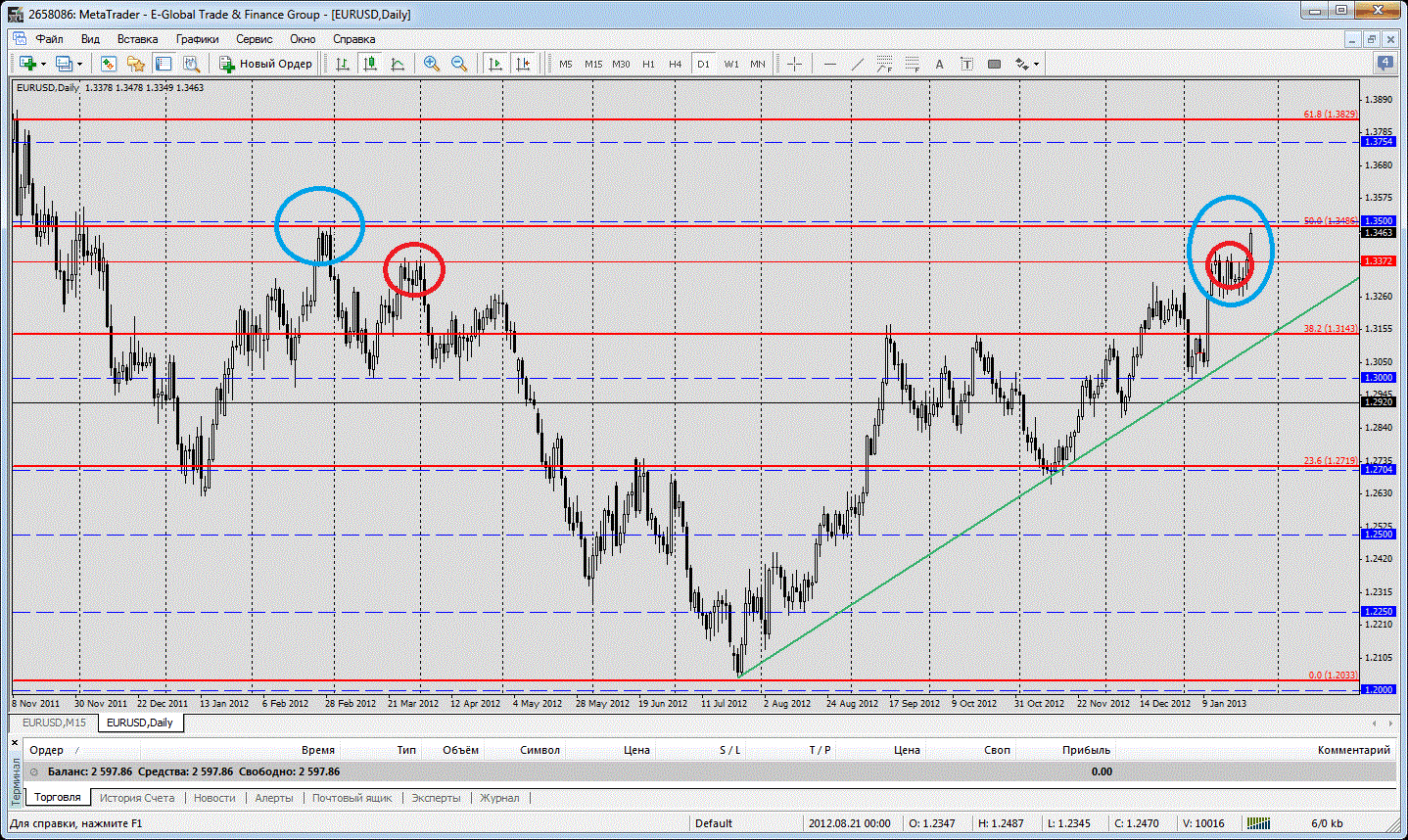Switch to the EURUSD,M15 chart tab

click(x=54, y=723)
